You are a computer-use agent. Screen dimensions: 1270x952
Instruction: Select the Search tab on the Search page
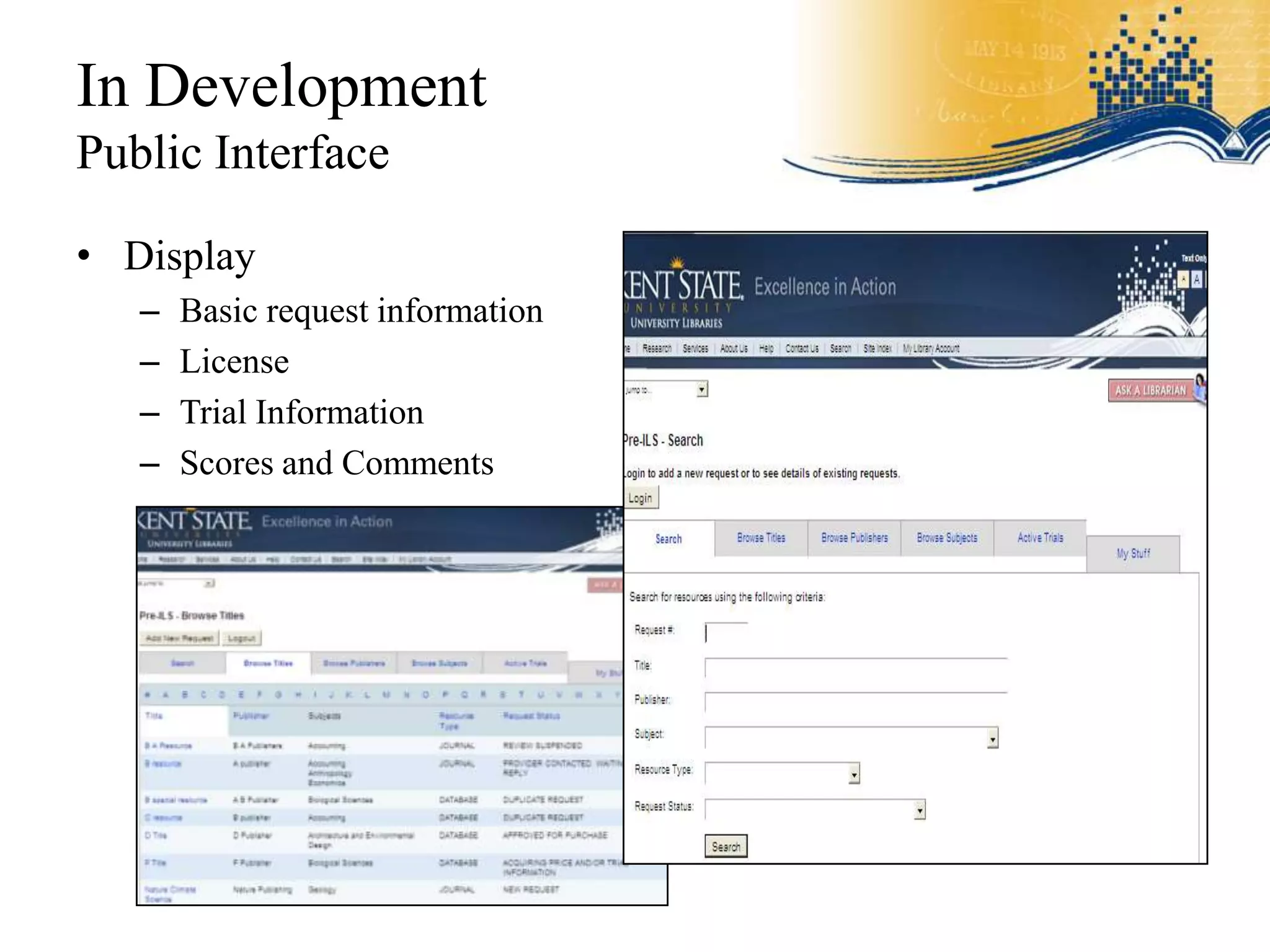[668, 539]
